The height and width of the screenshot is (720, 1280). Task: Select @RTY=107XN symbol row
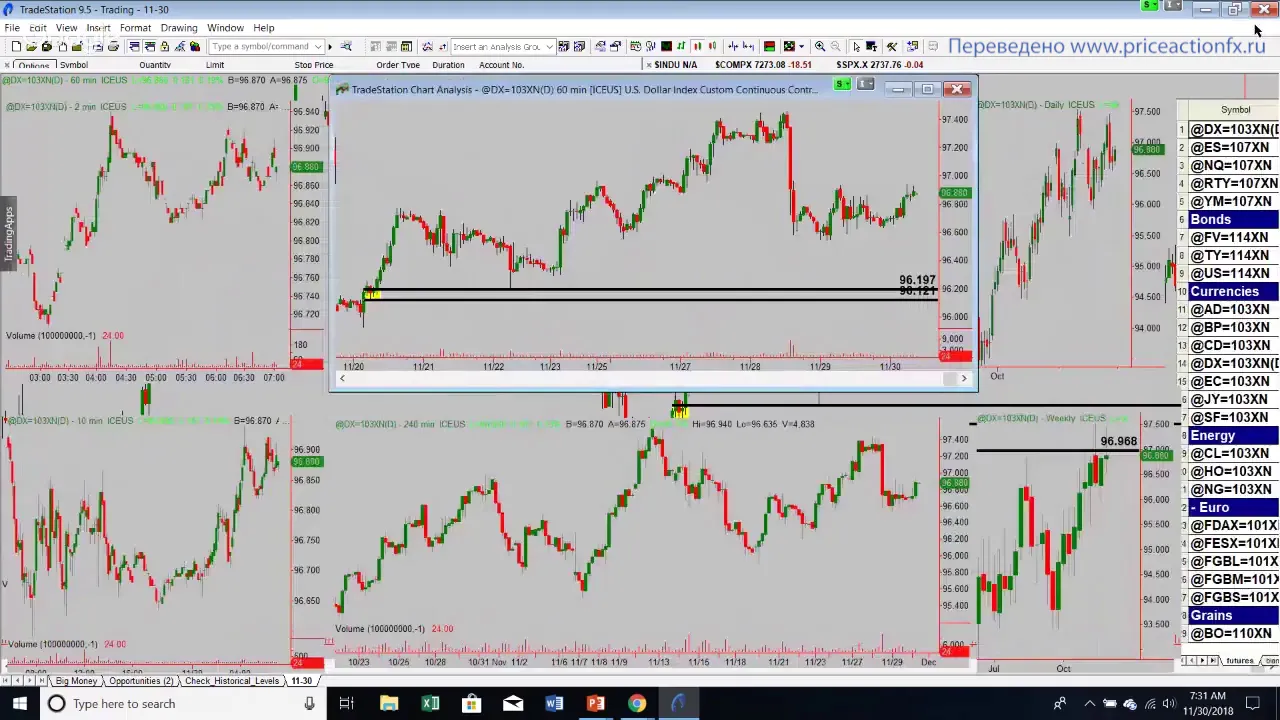[1233, 183]
